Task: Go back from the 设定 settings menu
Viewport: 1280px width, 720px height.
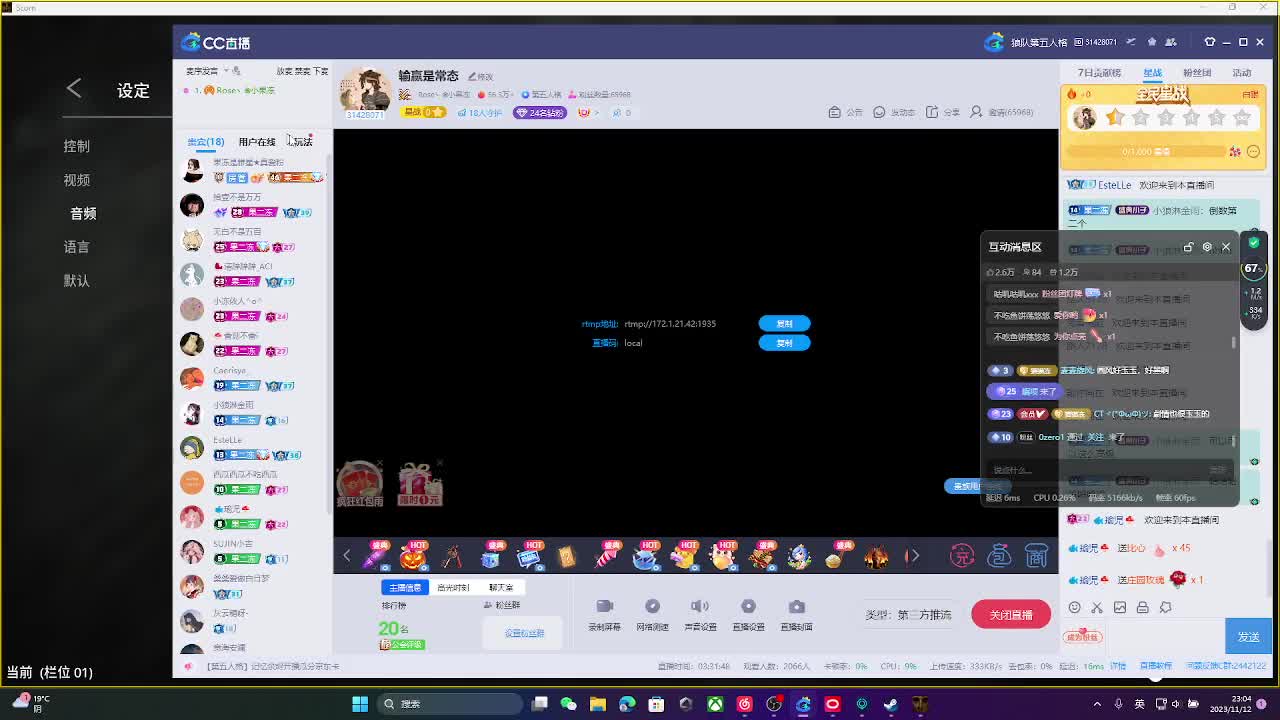Action: (74, 89)
